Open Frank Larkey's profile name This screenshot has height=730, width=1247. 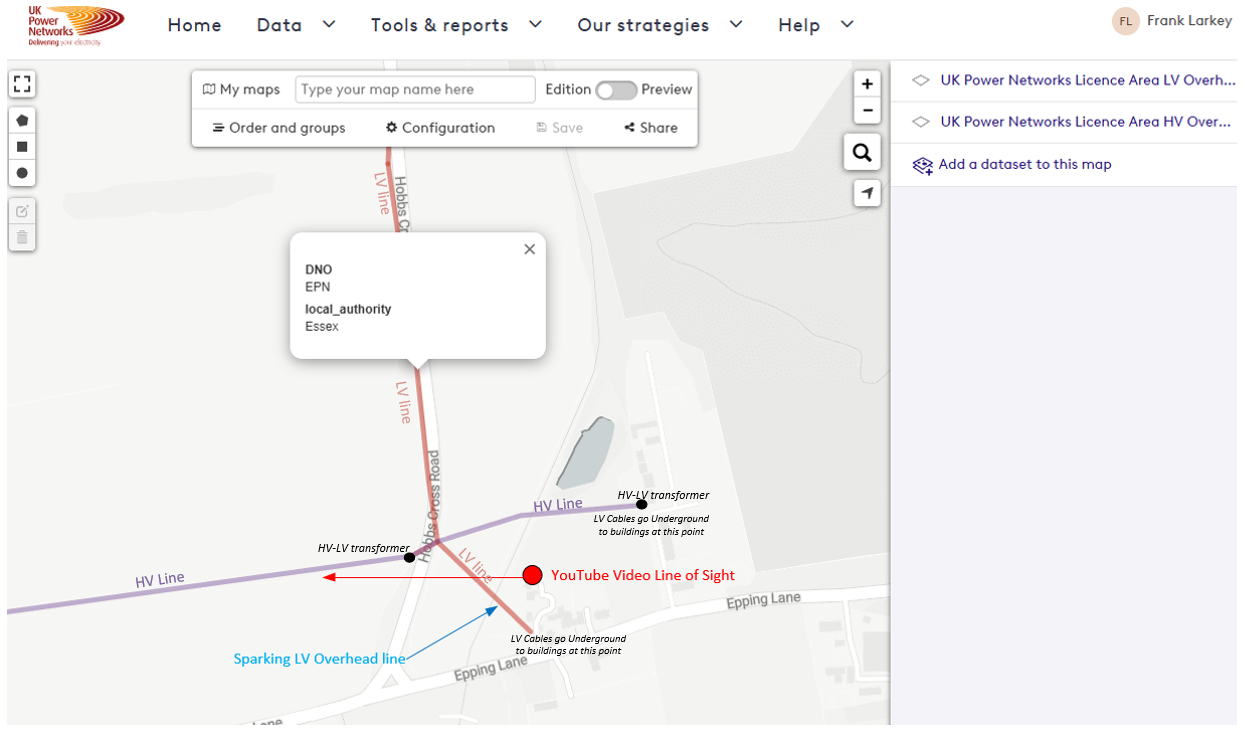point(1190,21)
